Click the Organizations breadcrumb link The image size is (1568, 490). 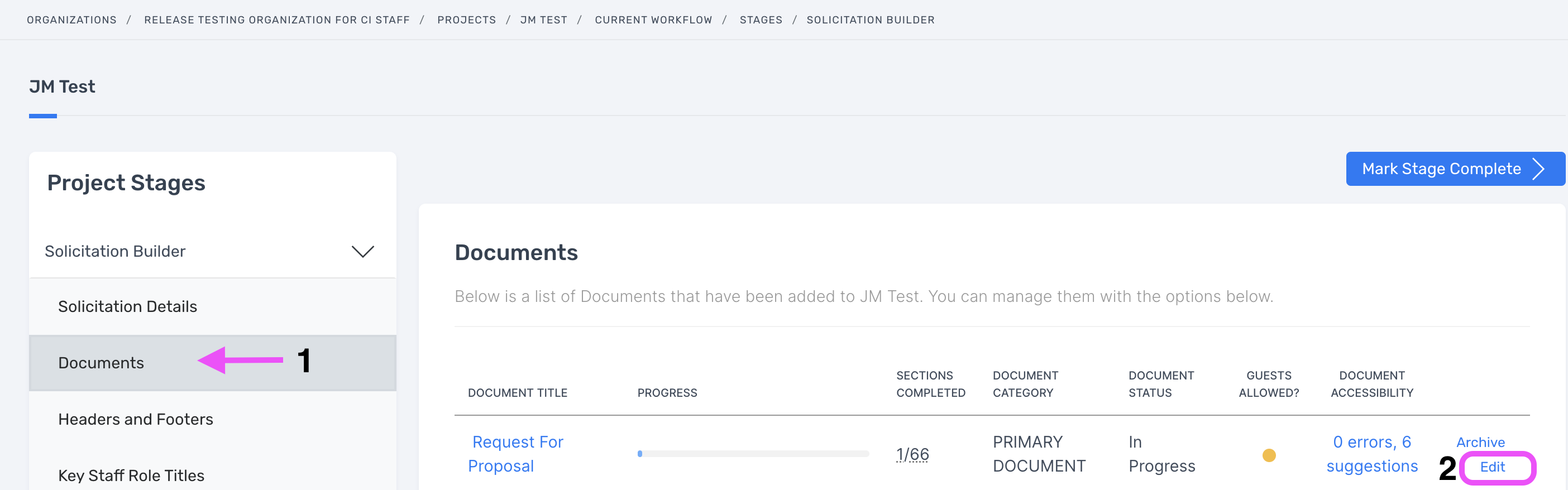(72, 20)
